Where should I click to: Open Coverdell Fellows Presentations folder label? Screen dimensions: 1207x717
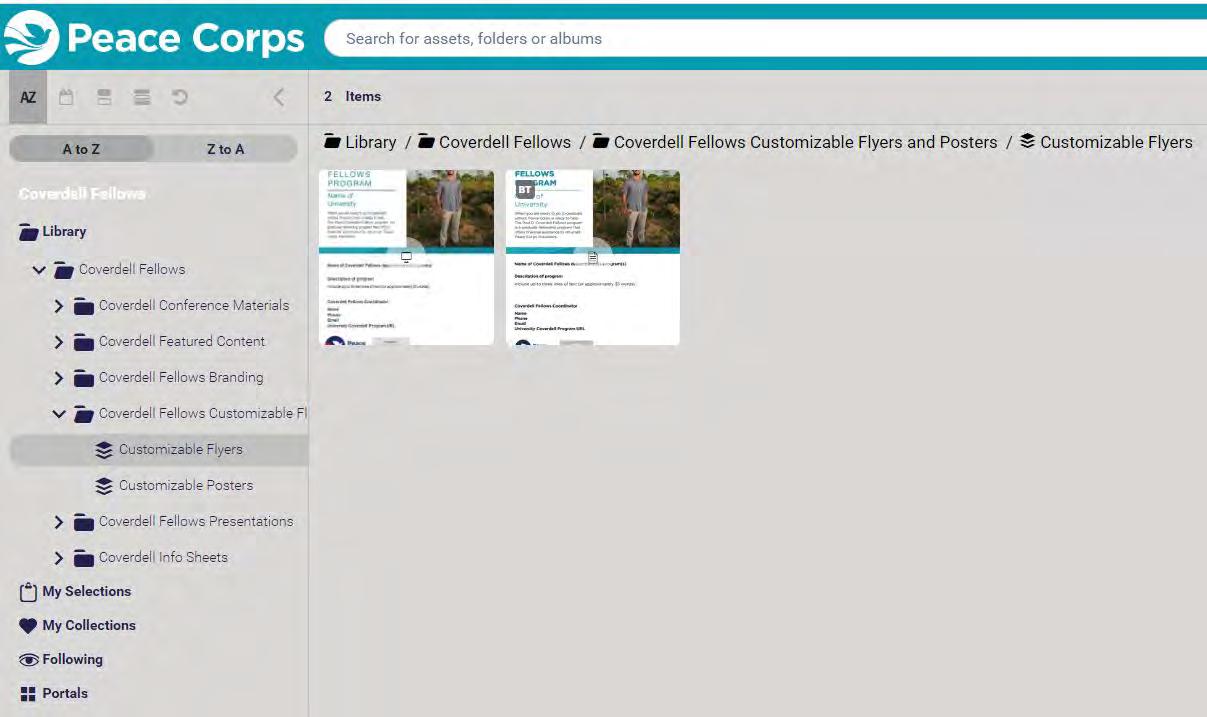[x=196, y=522]
